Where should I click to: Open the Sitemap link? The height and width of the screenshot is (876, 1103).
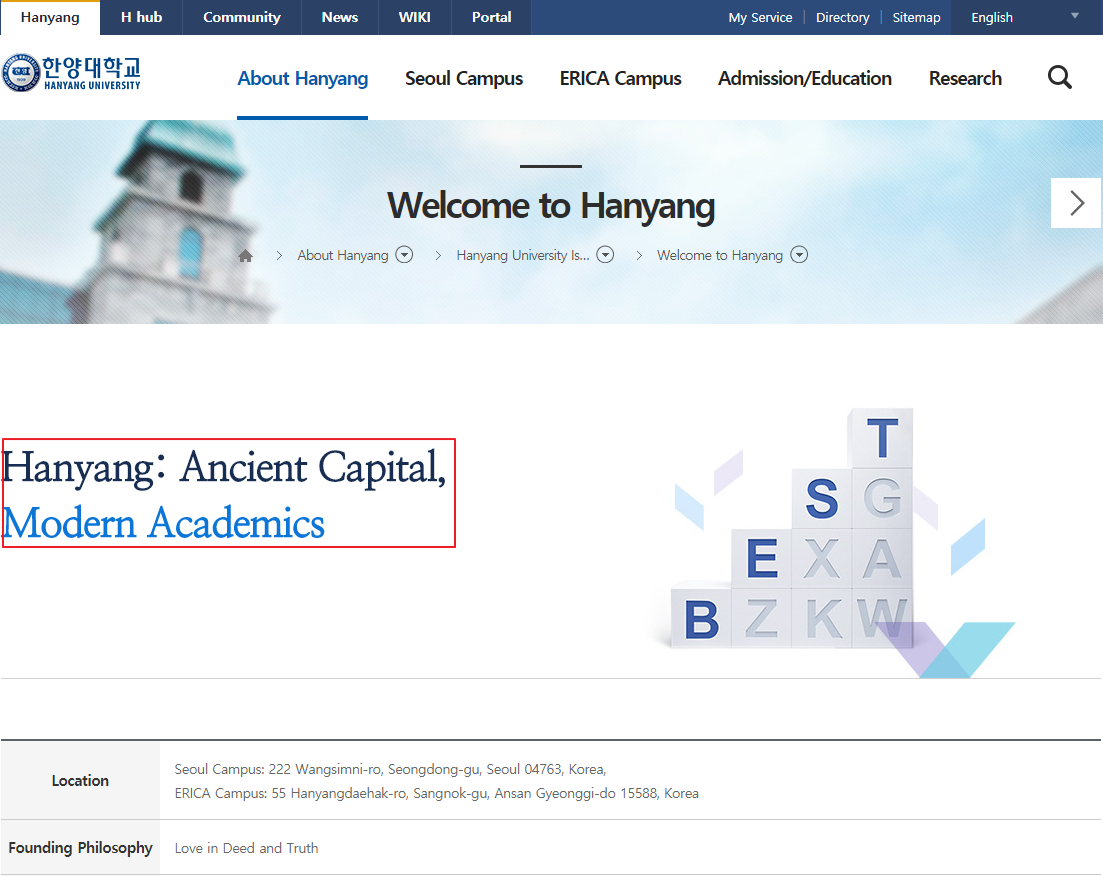point(917,18)
